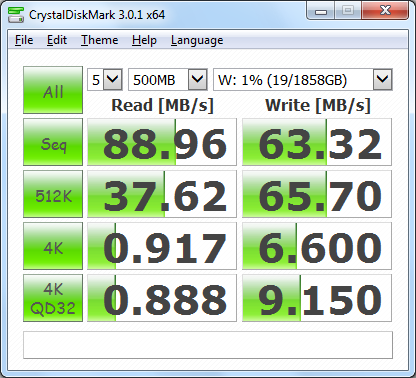
Task: Open the W: drive selection dropdown
Action: pos(303,79)
